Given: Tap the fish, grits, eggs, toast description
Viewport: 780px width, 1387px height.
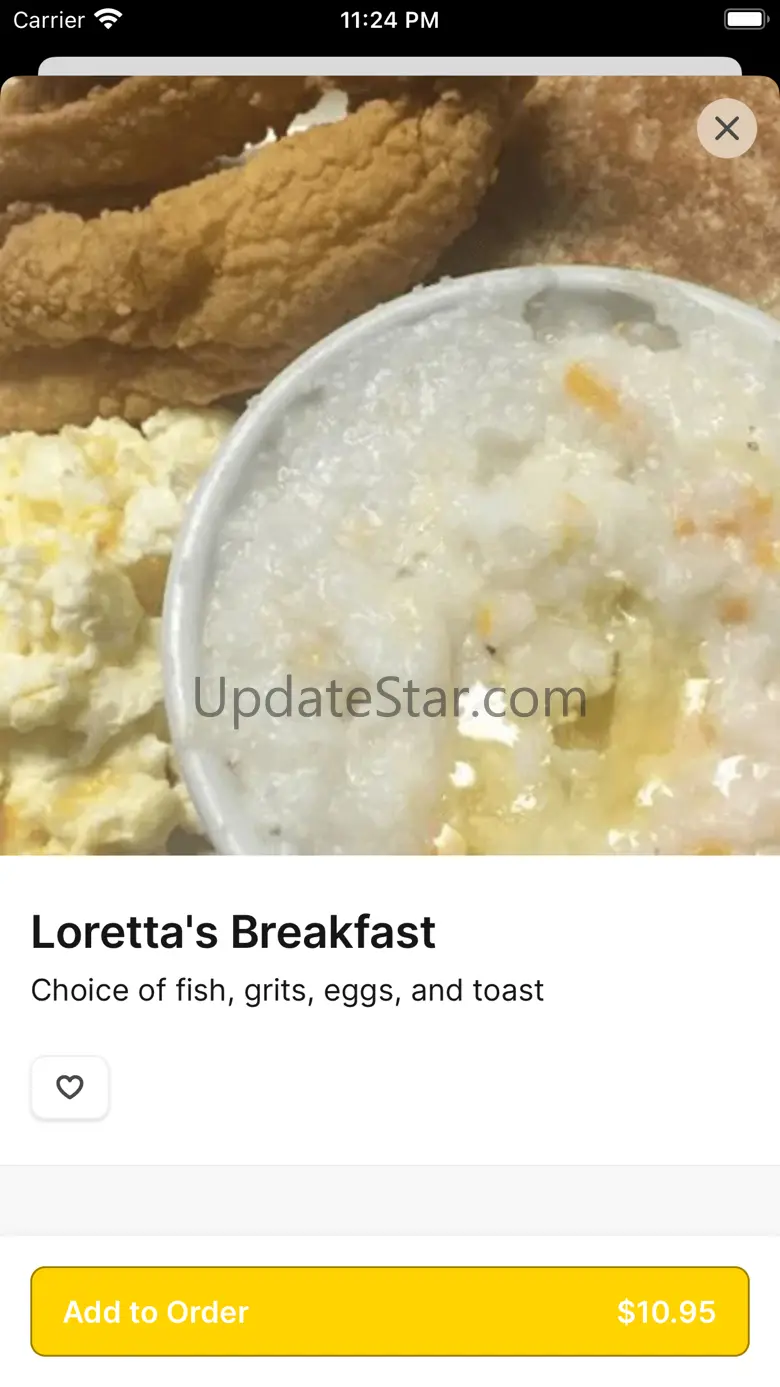Looking at the screenshot, I should (288, 990).
